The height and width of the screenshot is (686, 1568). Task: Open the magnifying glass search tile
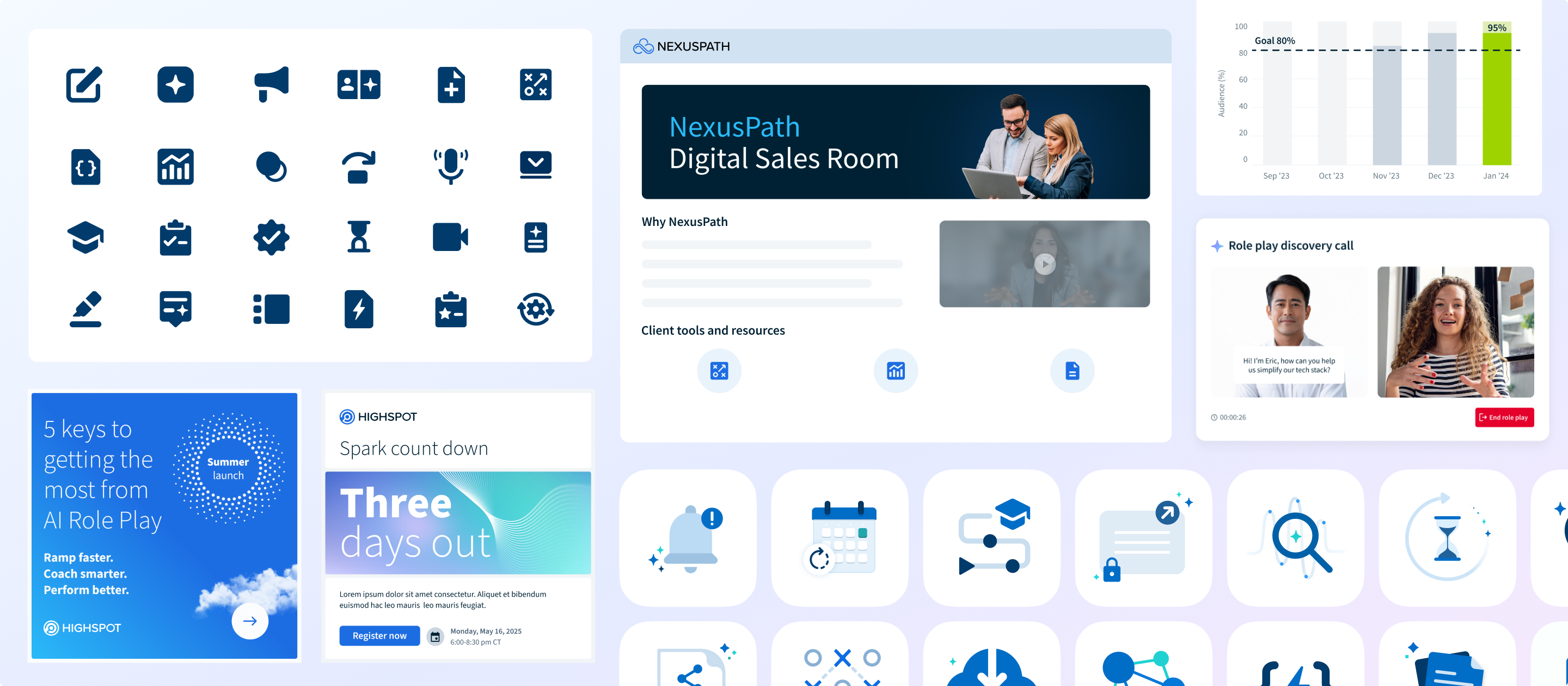(x=1295, y=537)
